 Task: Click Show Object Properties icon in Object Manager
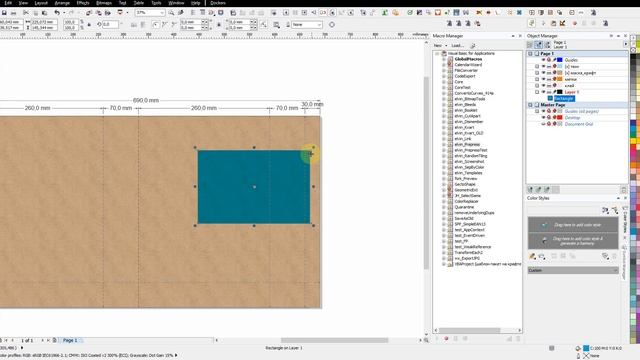[x=530, y=45]
